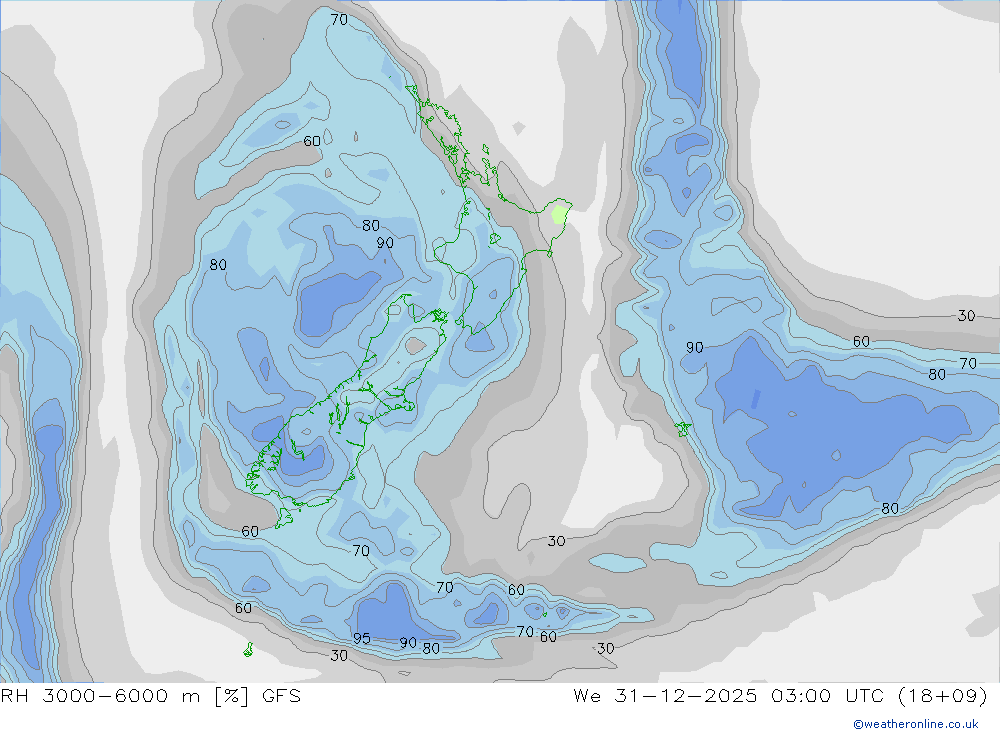Click the light green patch on East Cape
Screen dimensions: 1000x733
[x=559, y=214]
